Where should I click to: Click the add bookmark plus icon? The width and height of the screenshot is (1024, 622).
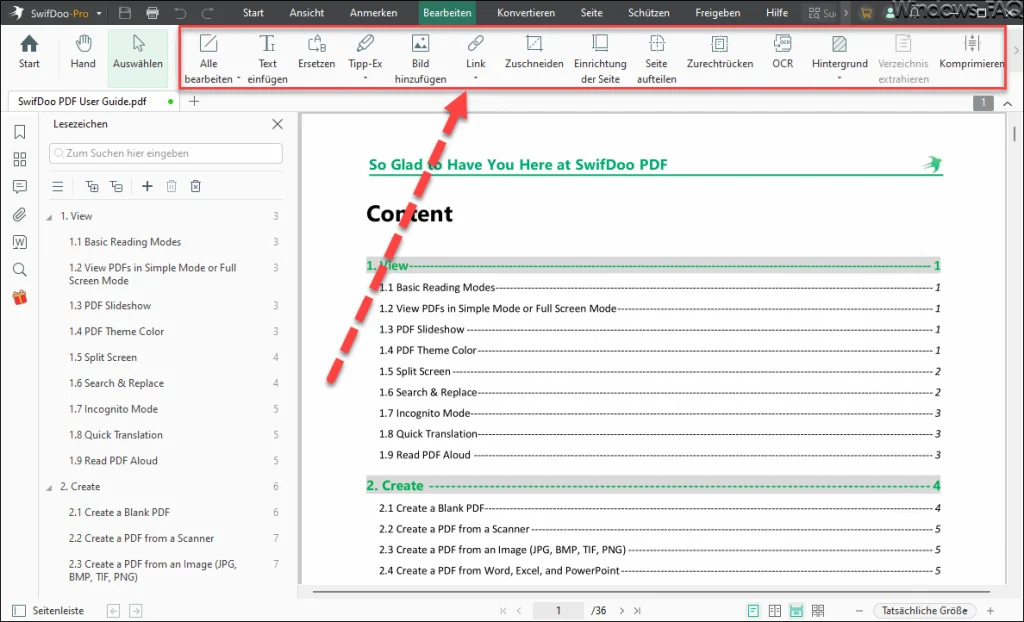coord(147,186)
